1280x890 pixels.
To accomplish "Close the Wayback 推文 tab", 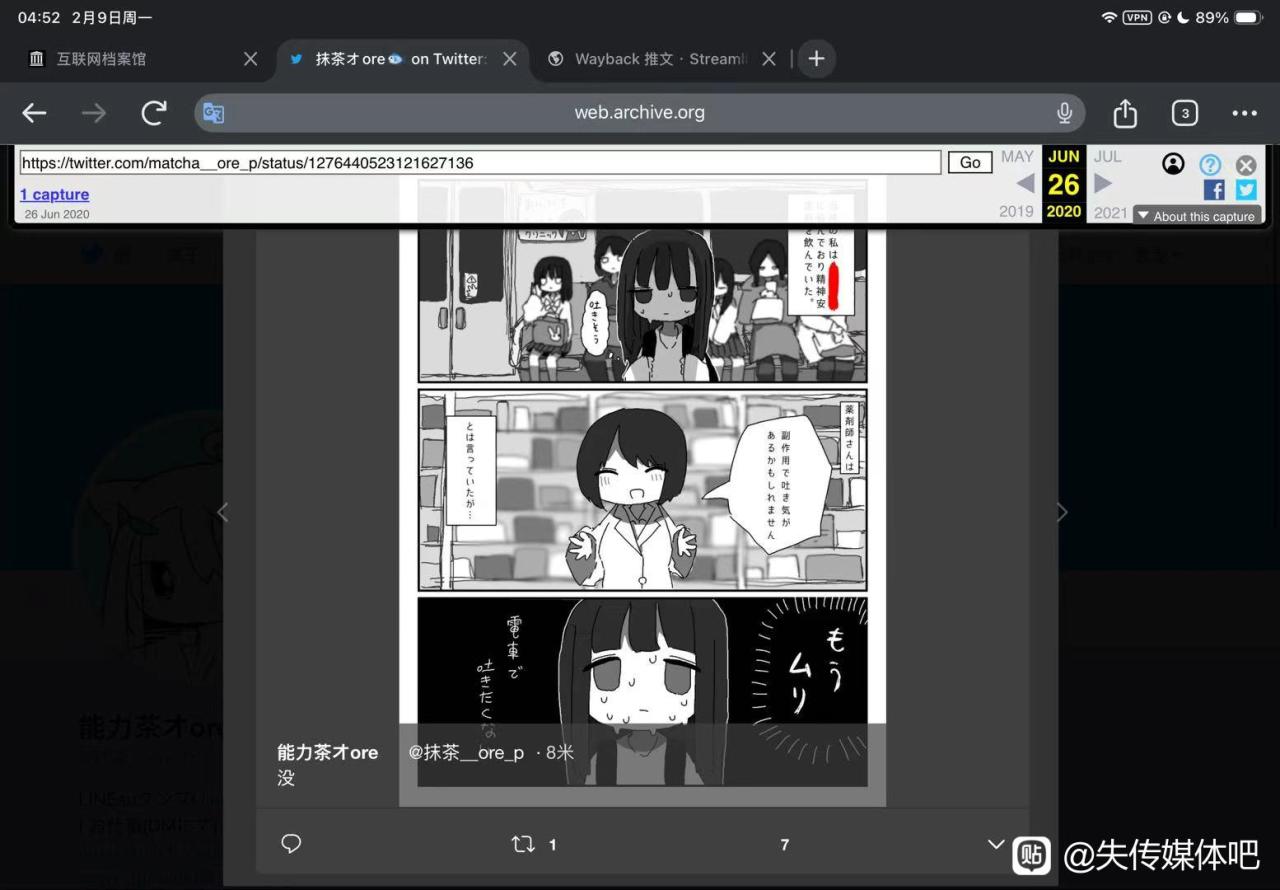I will click(769, 59).
